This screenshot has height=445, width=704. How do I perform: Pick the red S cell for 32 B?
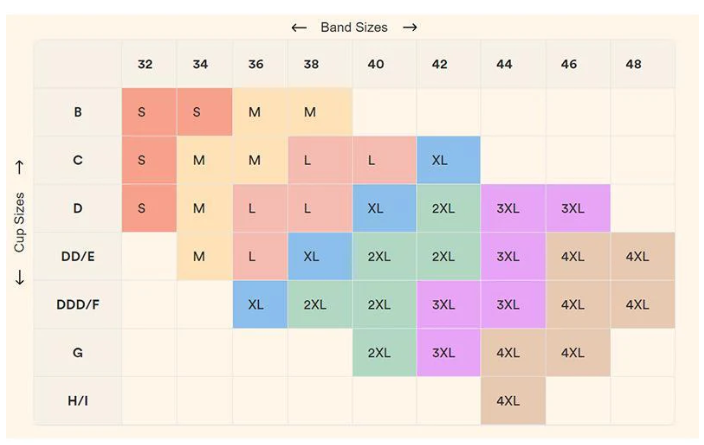142,112
